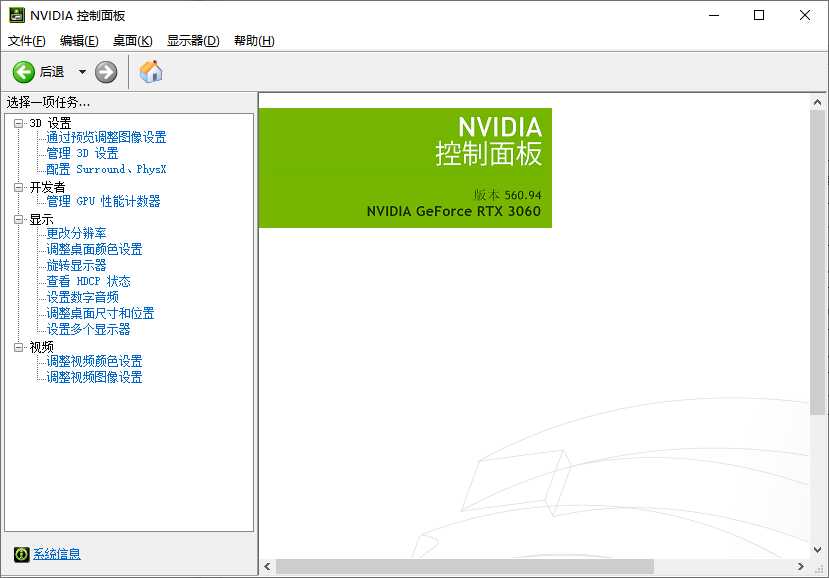Select 配置 Surround、PhysX

coord(106,169)
